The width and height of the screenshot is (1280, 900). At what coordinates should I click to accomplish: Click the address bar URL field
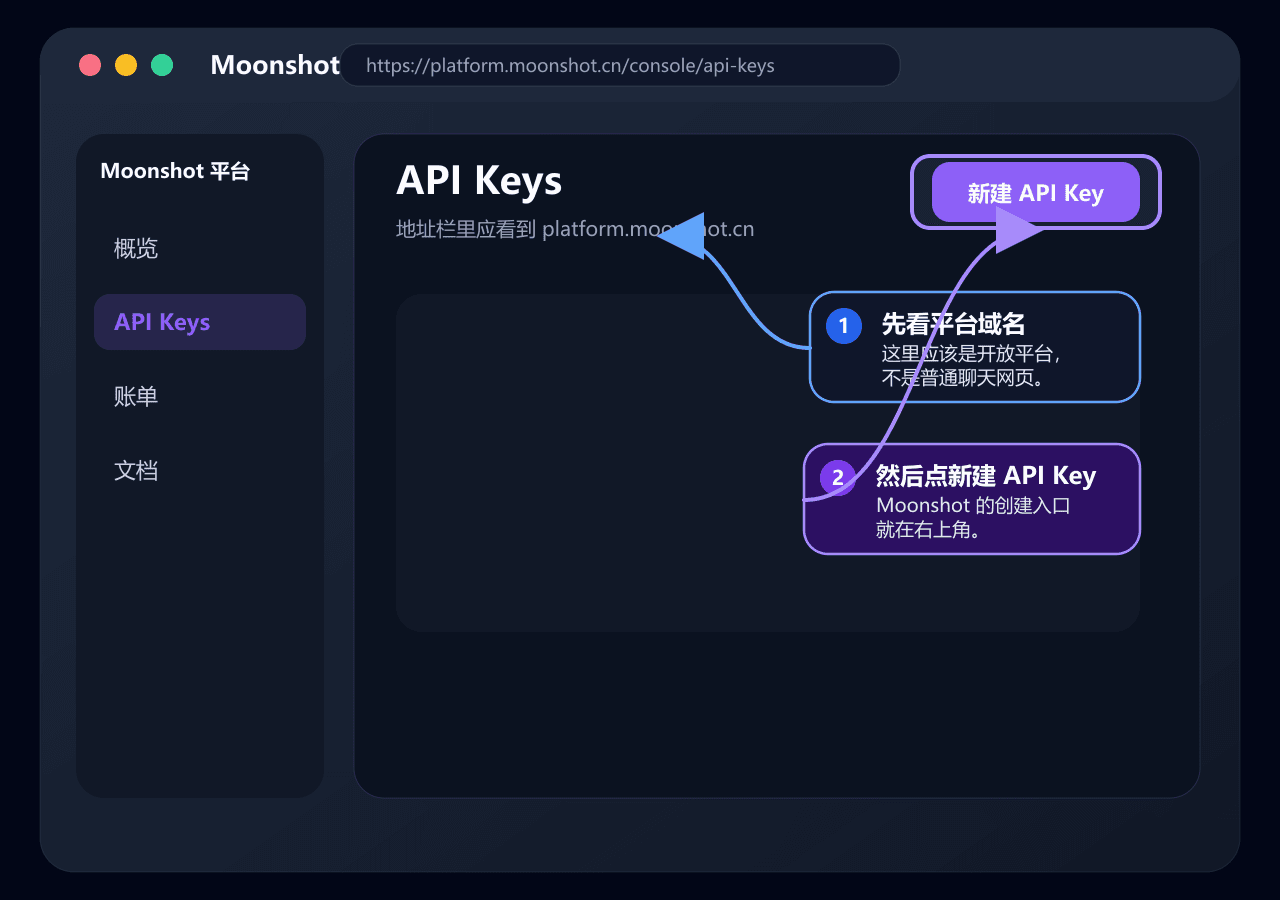(620, 65)
